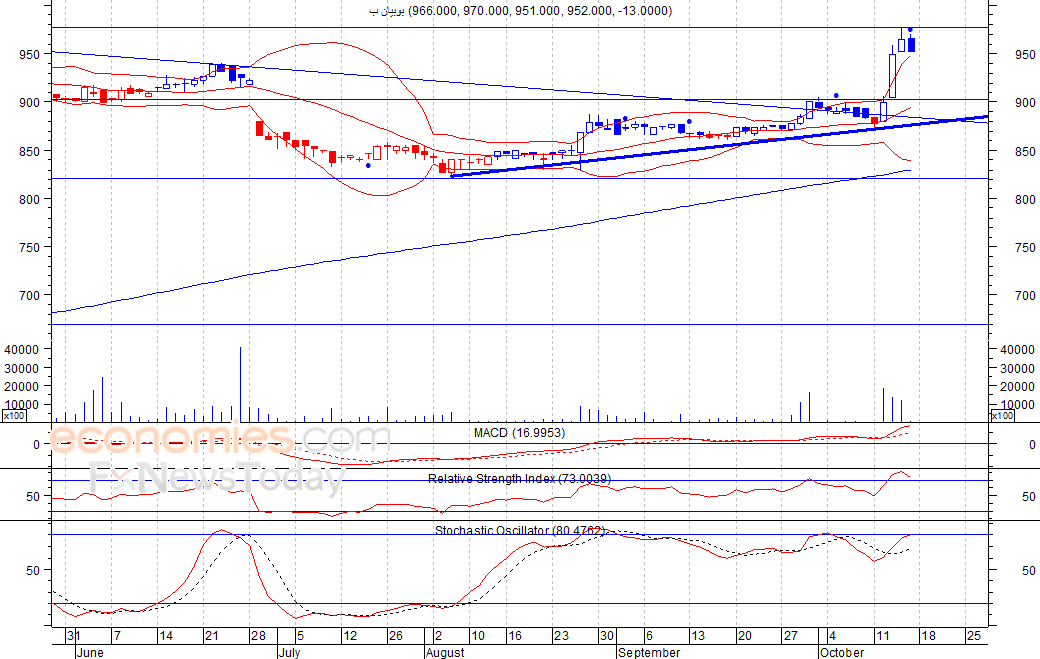
Task: Click the September month label on time axis
Action: 649,652
